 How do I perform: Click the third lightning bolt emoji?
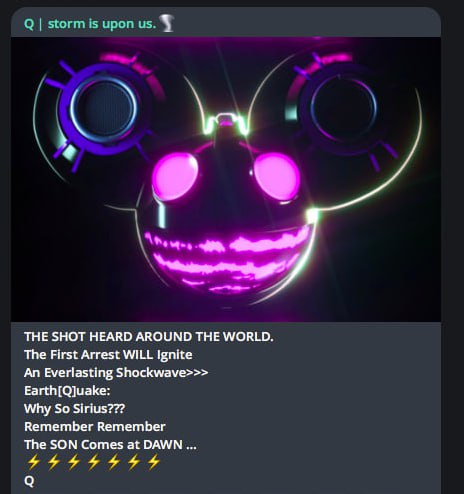click(73, 462)
